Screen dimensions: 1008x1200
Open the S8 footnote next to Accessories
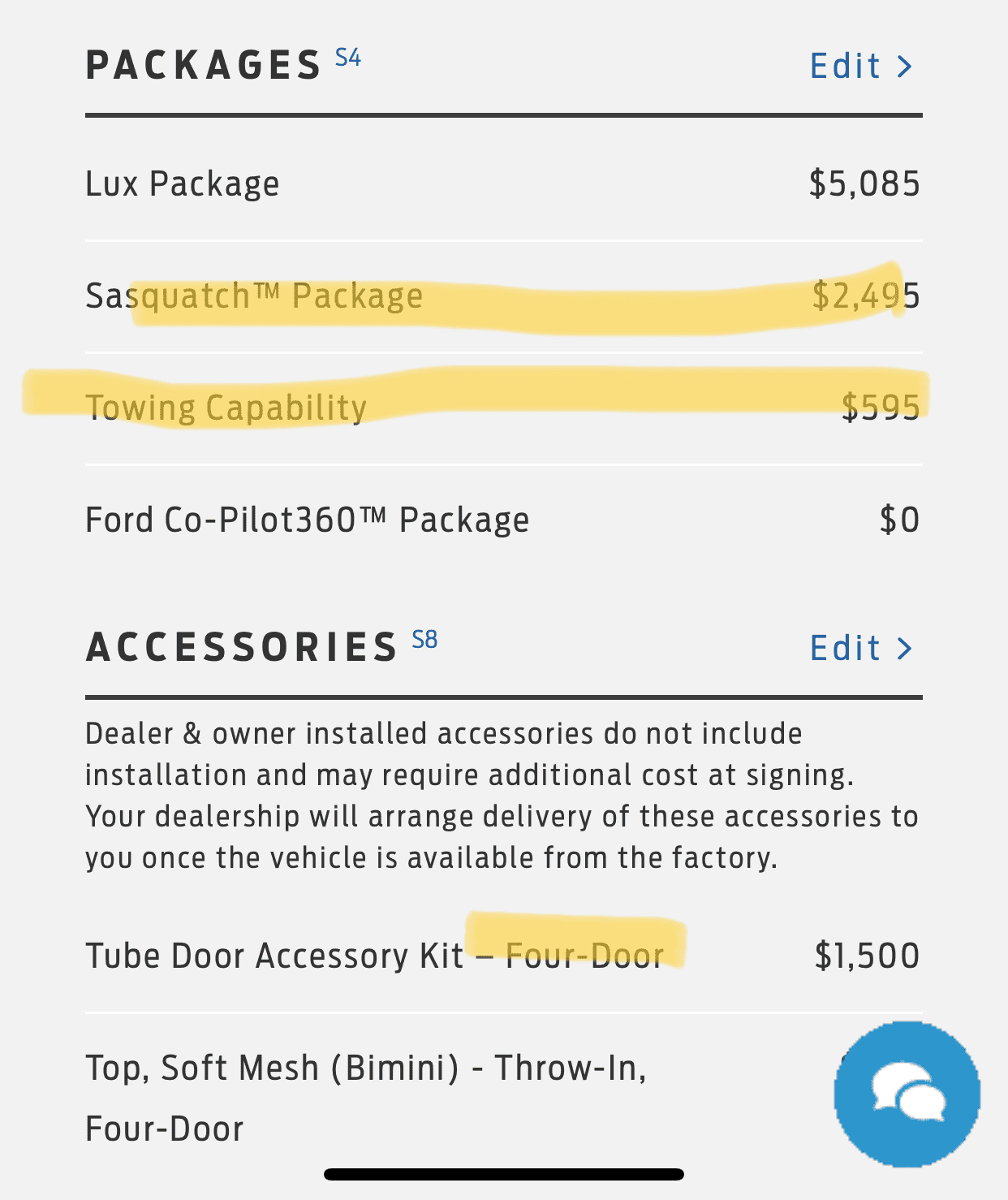tap(424, 639)
